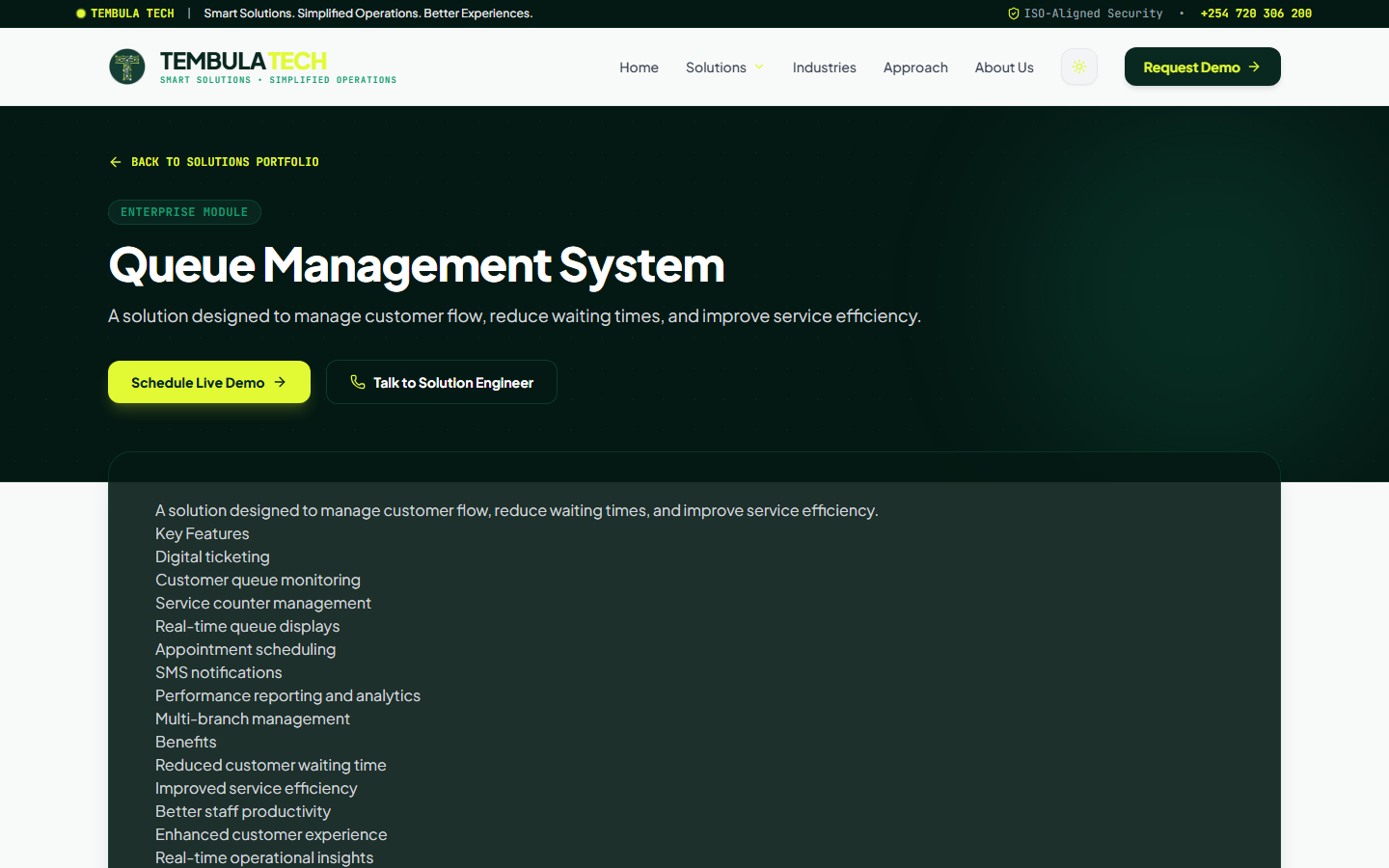The image size is (1389, 868).
Task: Click the Request Demo button
Action: pyautogui.click(x=1203, y=67)
